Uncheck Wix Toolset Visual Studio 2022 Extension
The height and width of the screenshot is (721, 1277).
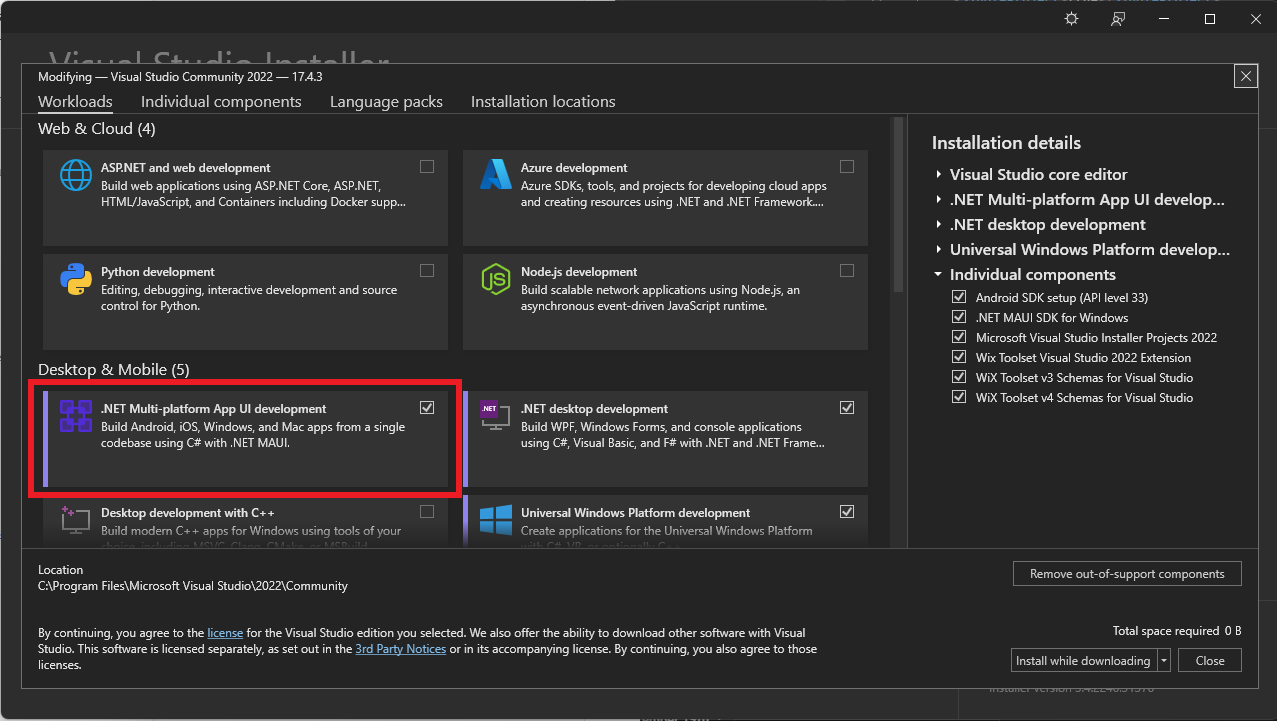click(x=959, y=357)
